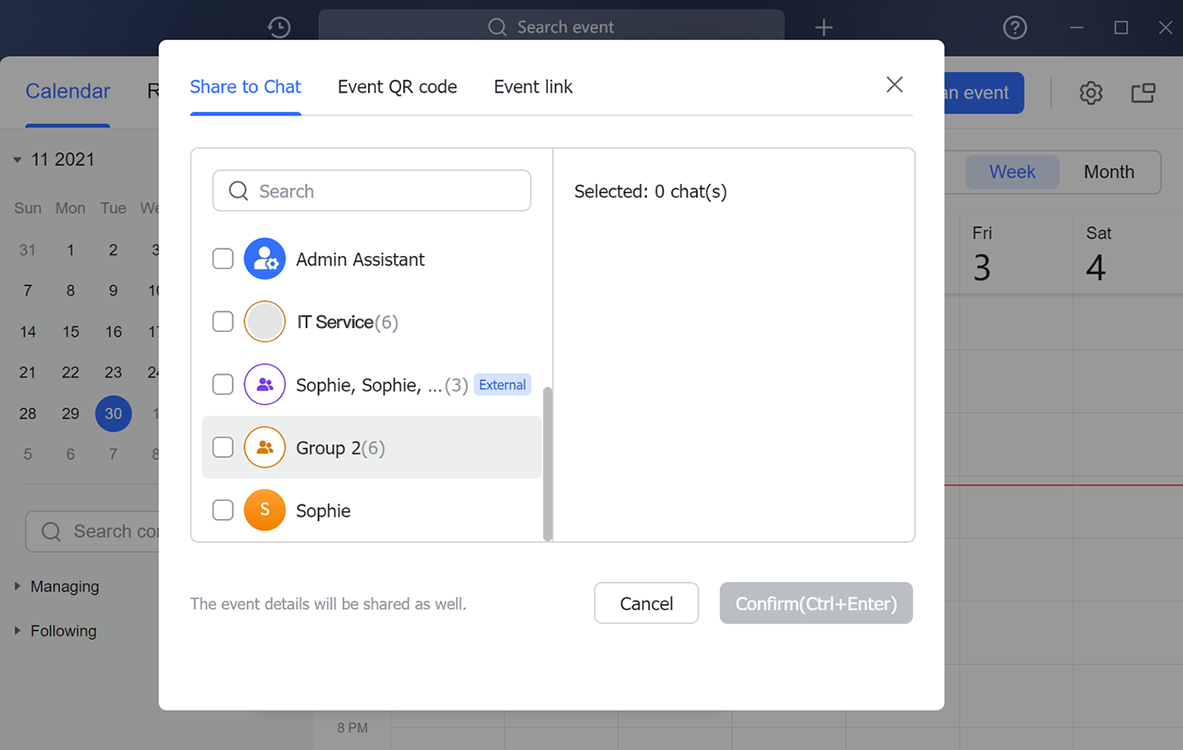Image resolution: width=1183 pixels, height=750 pixels.
Task: Click the Group 2 orange avatar
Action: point(265,447)
